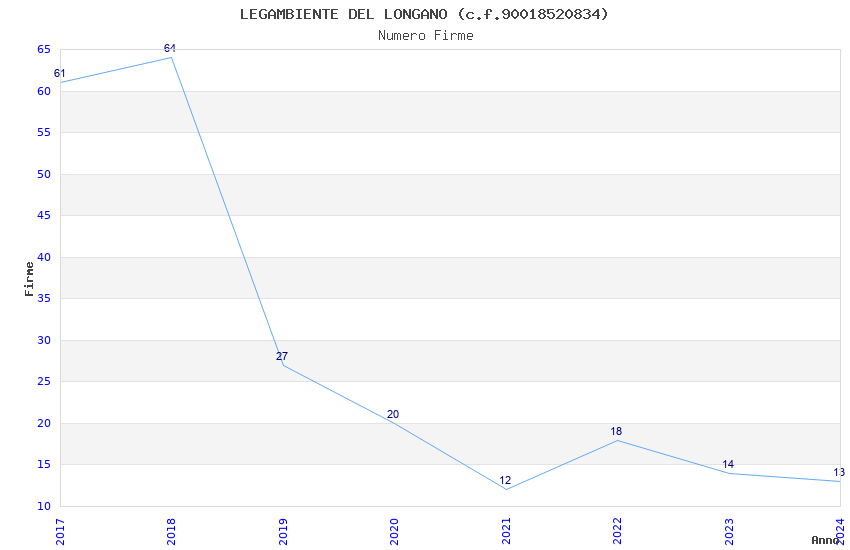
Task: Click the 2023 x-axis tick label
Action: [729, 532]
